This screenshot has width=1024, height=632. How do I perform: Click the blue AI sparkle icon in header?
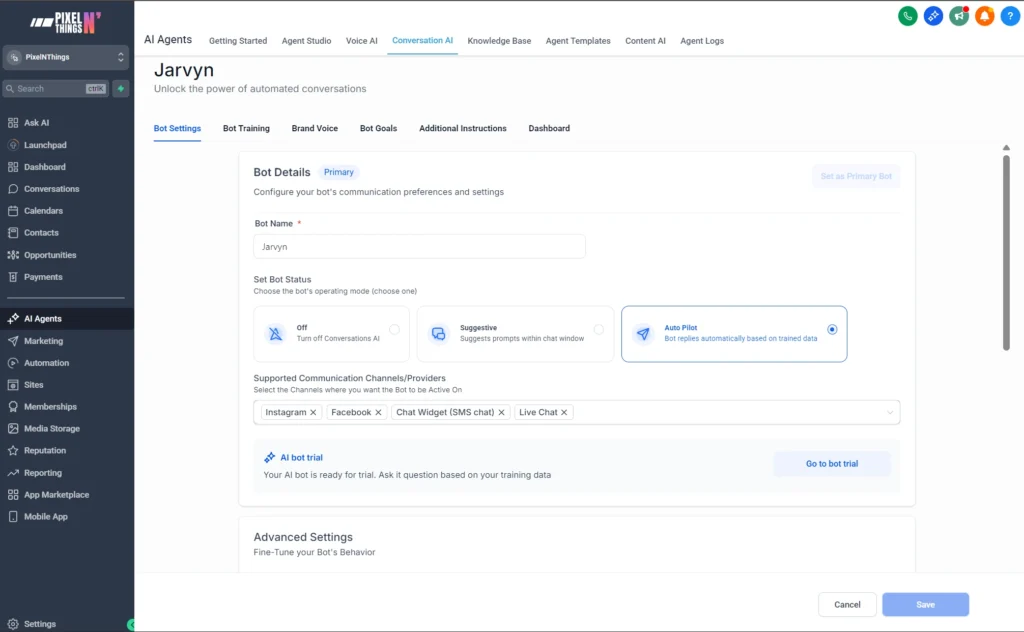click(933, 16)
